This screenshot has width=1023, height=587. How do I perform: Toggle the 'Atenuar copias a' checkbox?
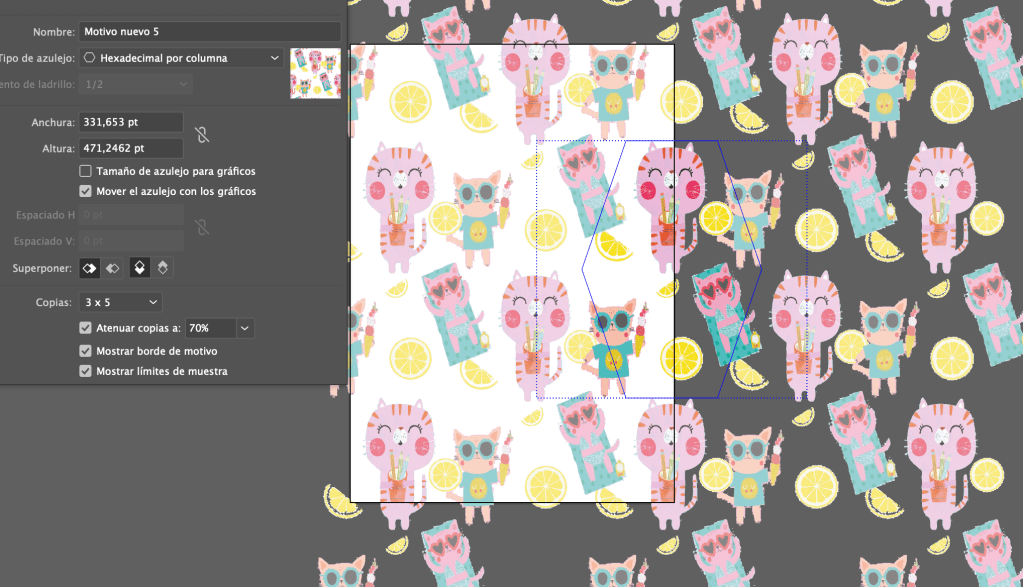pos(86,328)
